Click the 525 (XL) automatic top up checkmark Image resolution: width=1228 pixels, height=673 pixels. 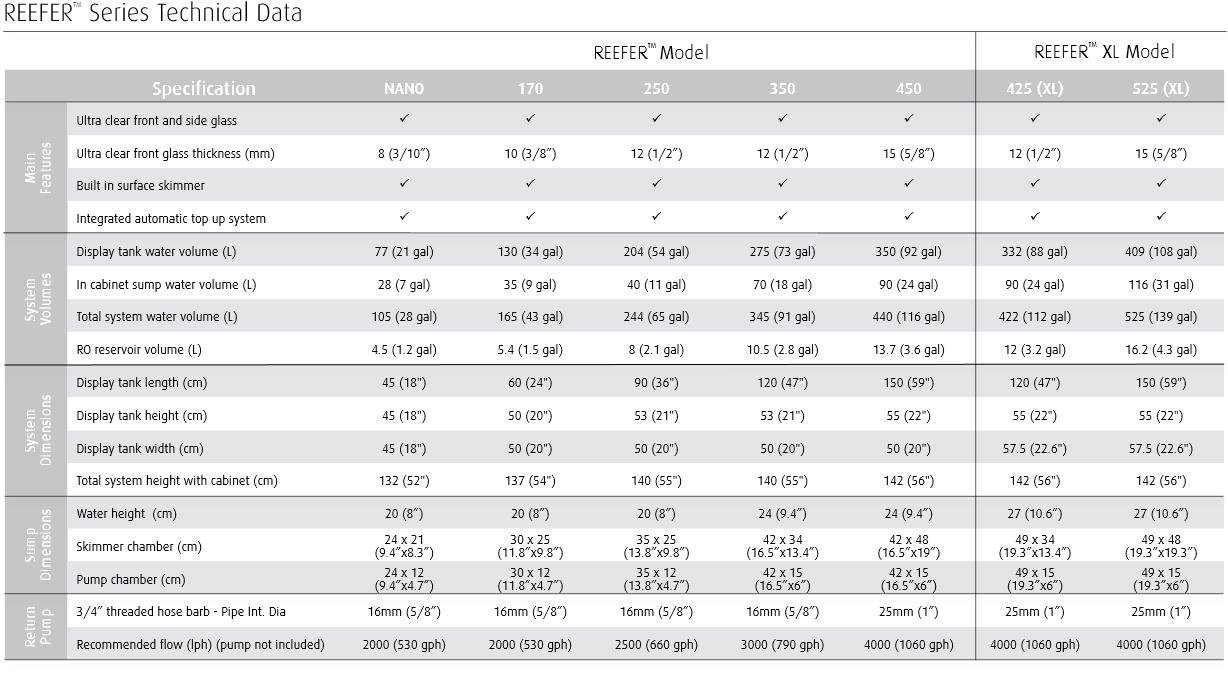coord(1160,217)
